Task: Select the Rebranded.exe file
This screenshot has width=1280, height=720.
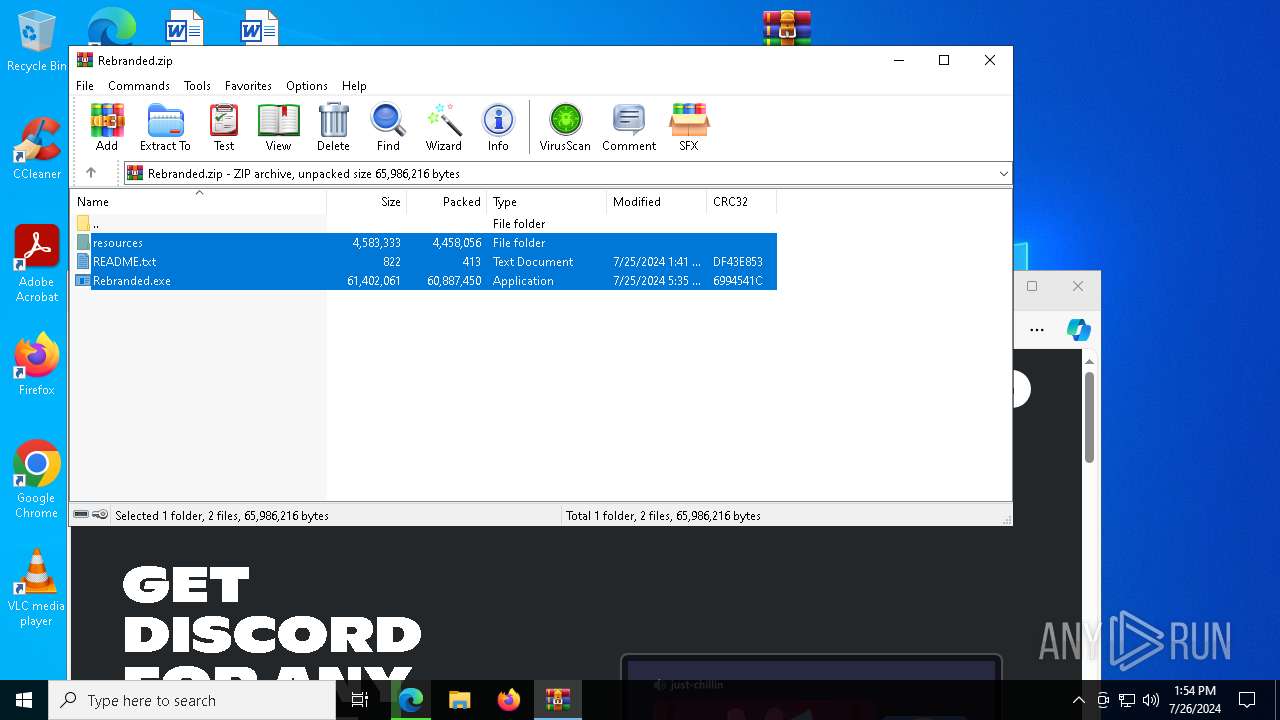Action: [x=424, y=281]
